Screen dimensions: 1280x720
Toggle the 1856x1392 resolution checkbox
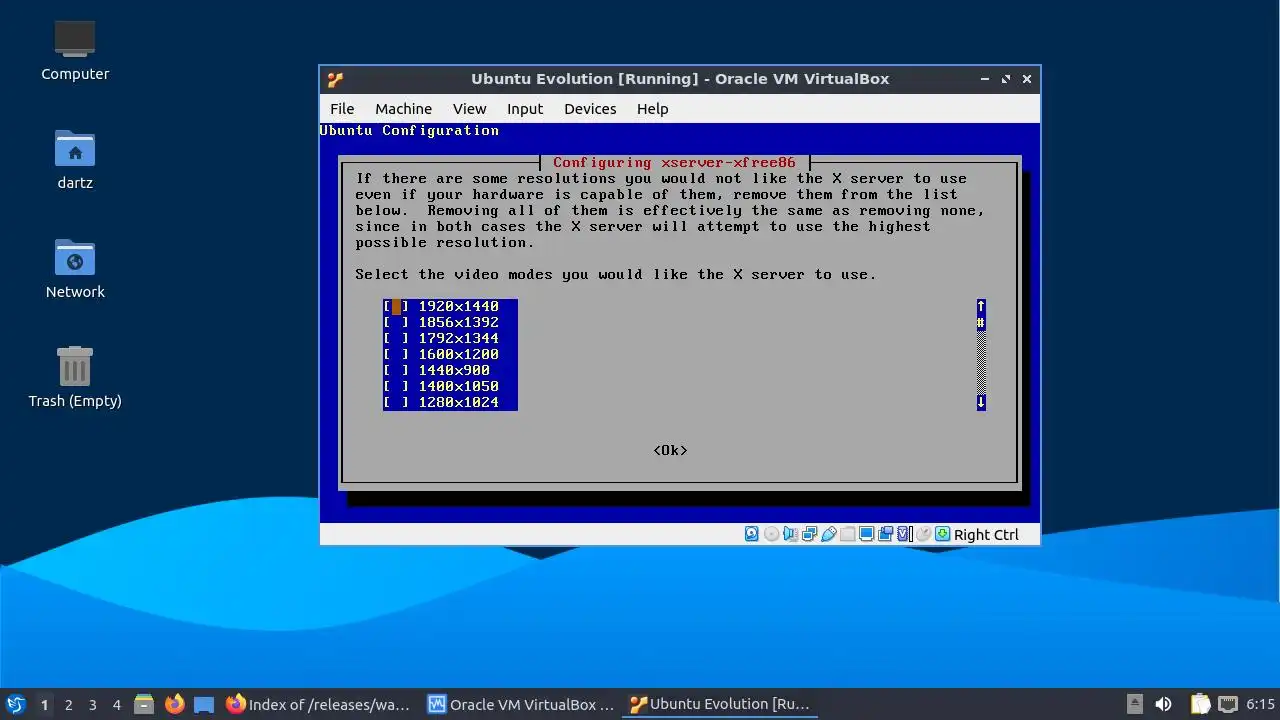[x=396, y=322]
